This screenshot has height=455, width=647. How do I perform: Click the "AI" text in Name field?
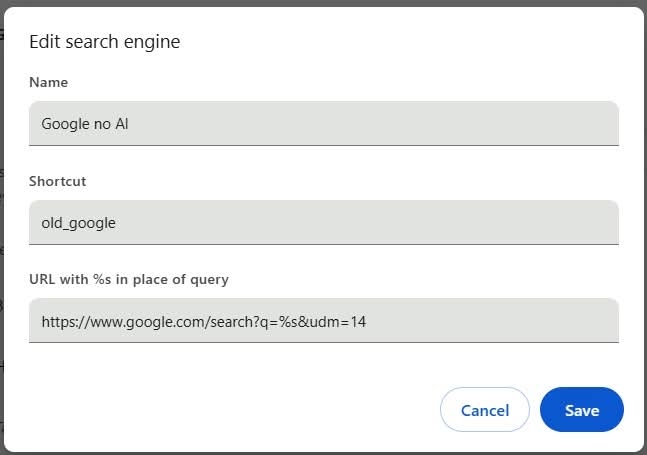[121, 124]
